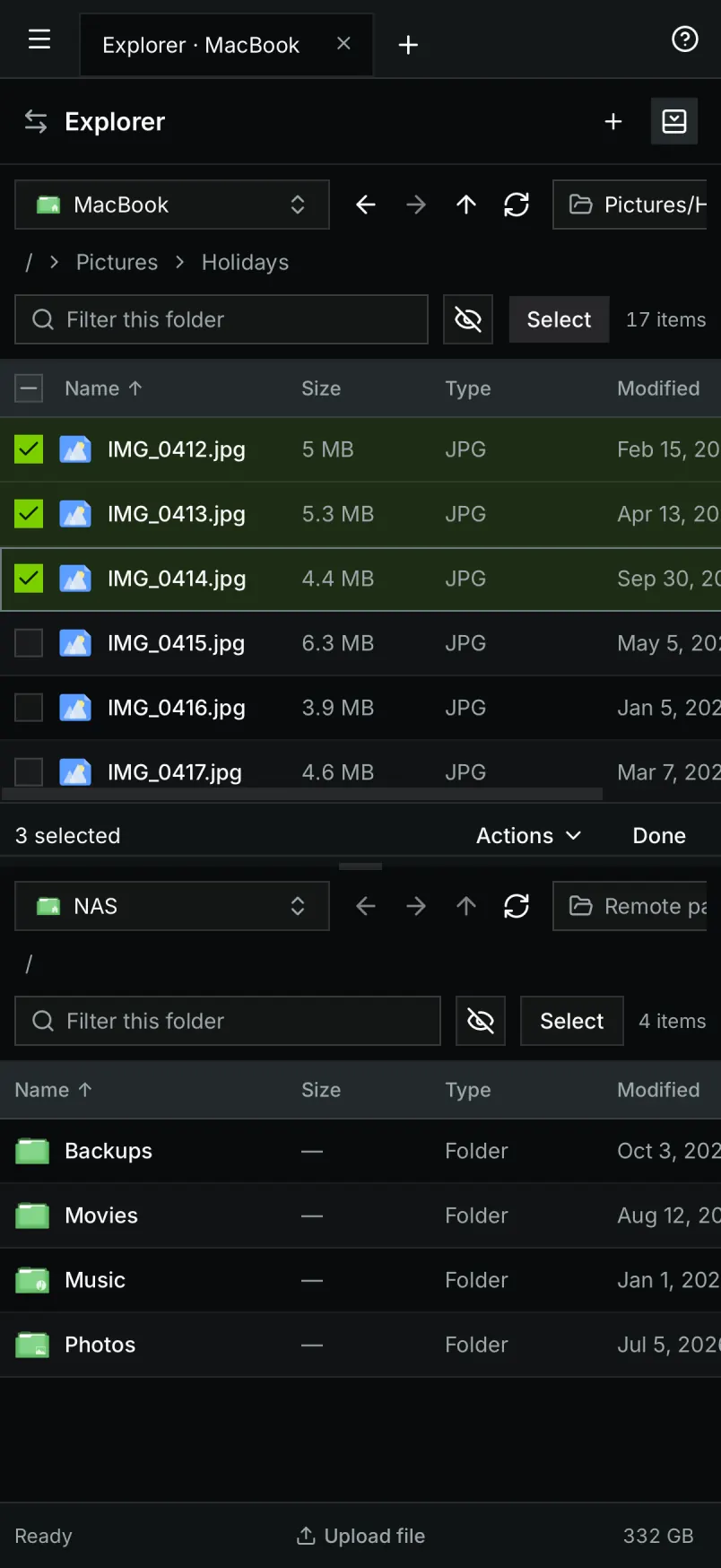Click the plus icon in Explorer header
Image resolution: width=721 pixels, height=1568 pixels.
click(x=613, y=121)
